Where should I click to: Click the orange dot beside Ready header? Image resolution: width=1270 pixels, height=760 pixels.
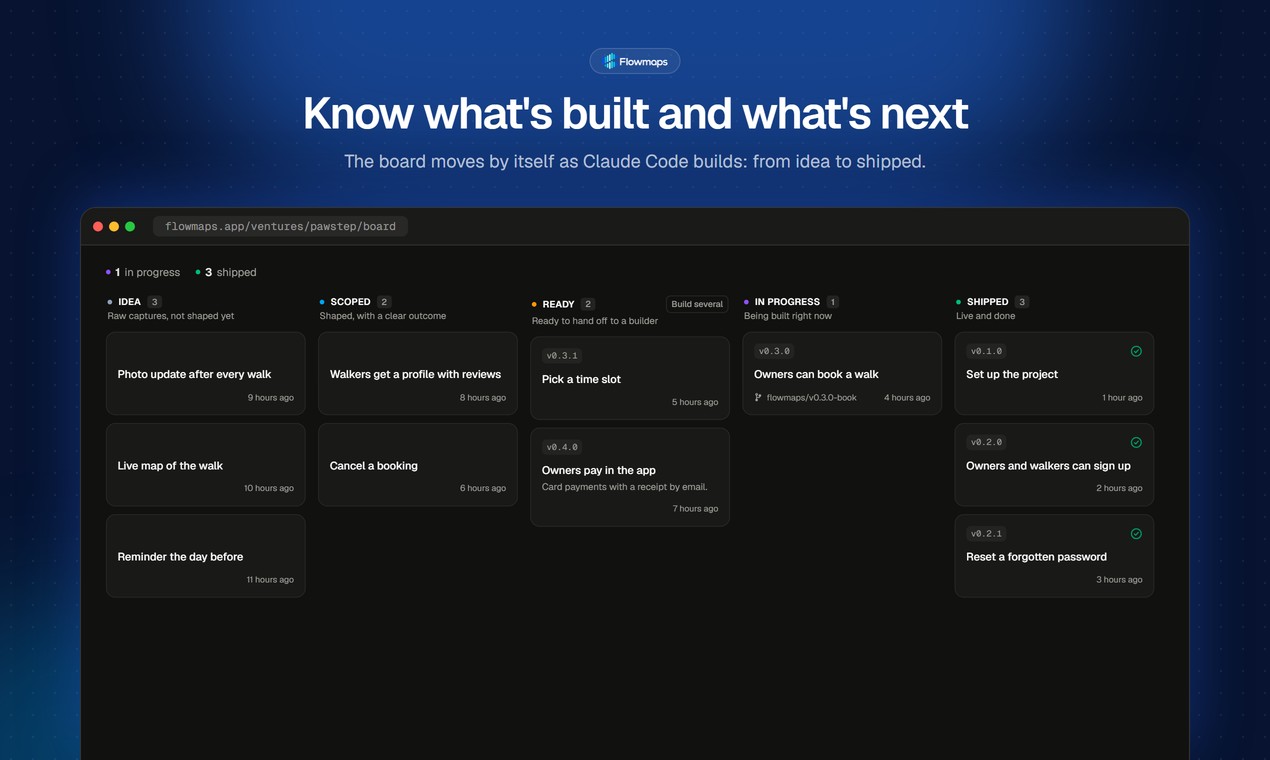pyautogui.click(x=534, y=305)
